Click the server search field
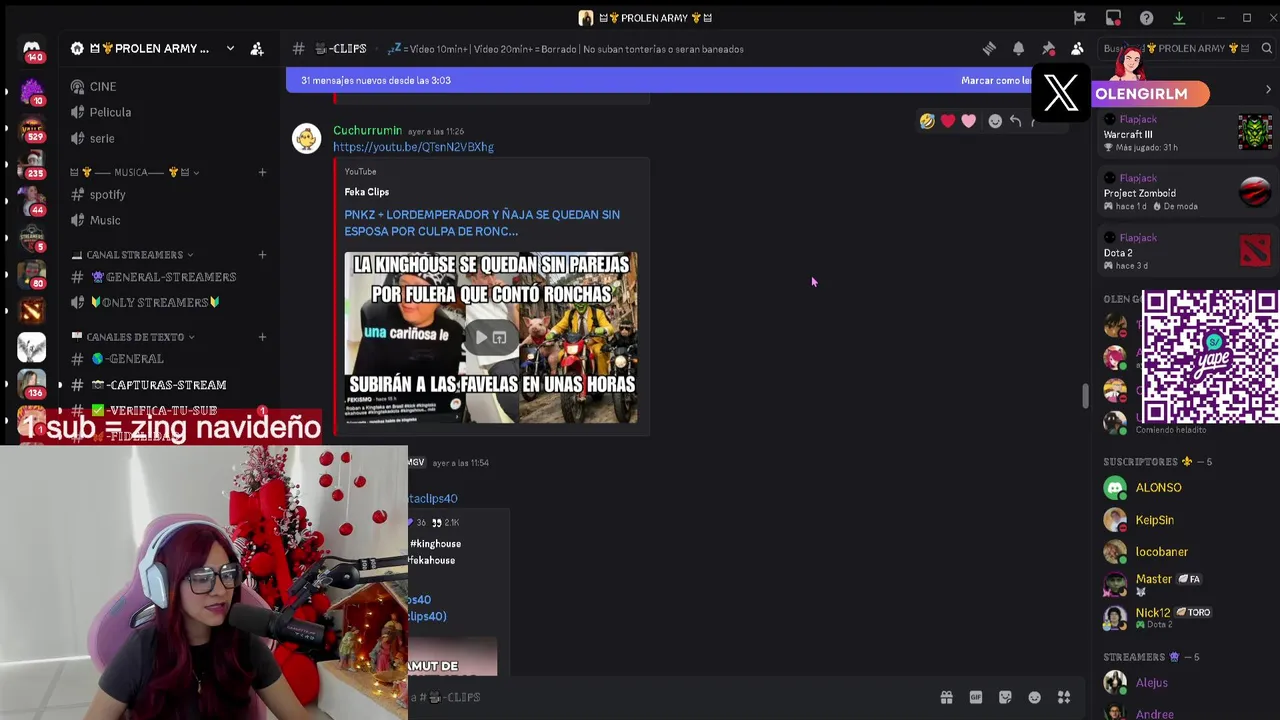Viewport: 1280px width, 720px height. 1186,49
